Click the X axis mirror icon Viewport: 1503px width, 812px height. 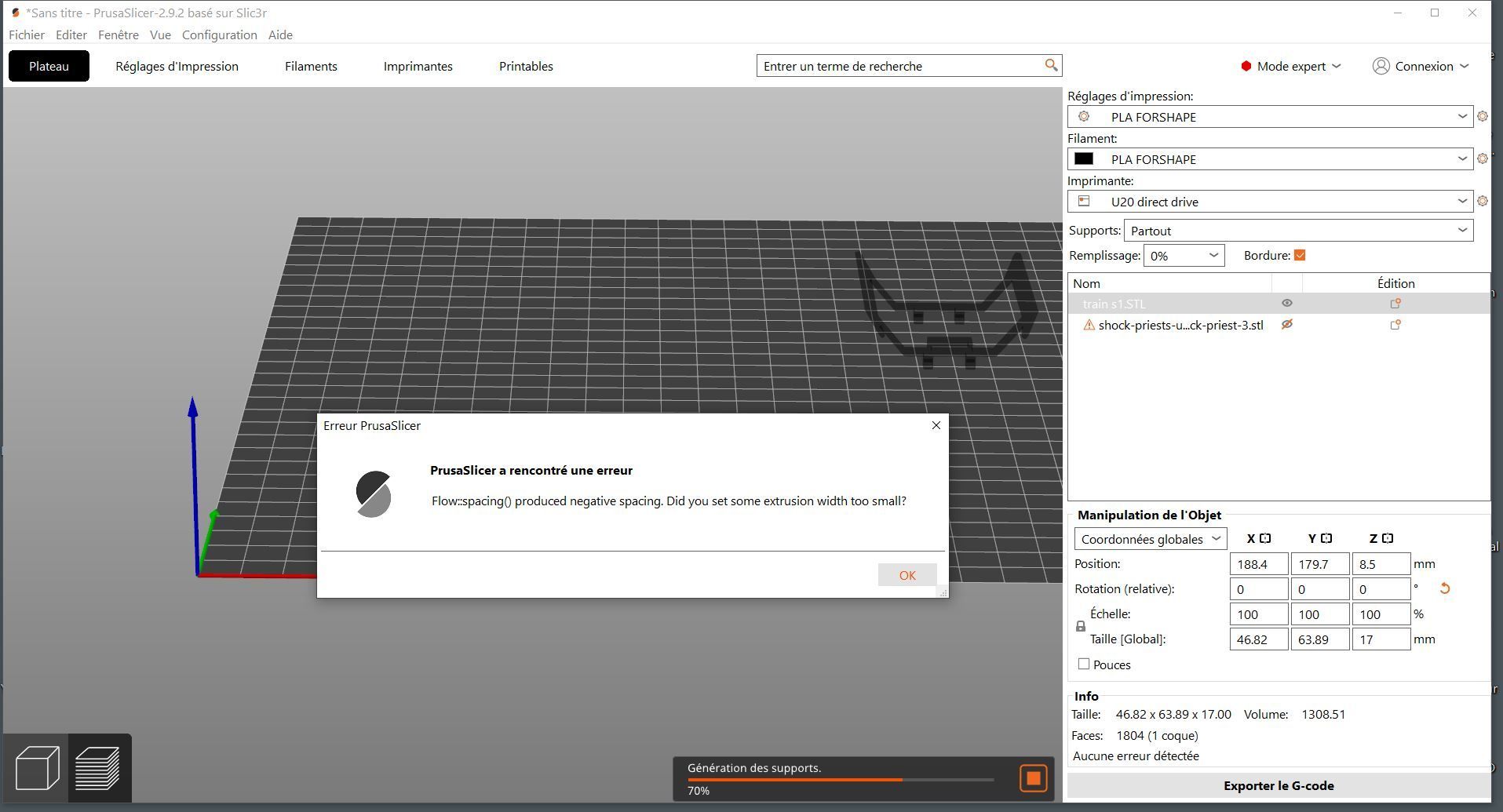point(1265,538)
